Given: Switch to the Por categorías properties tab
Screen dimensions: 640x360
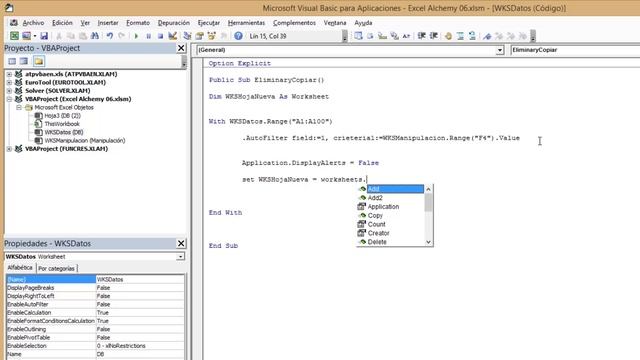Looking at the screenshot, I should (56, 269).
